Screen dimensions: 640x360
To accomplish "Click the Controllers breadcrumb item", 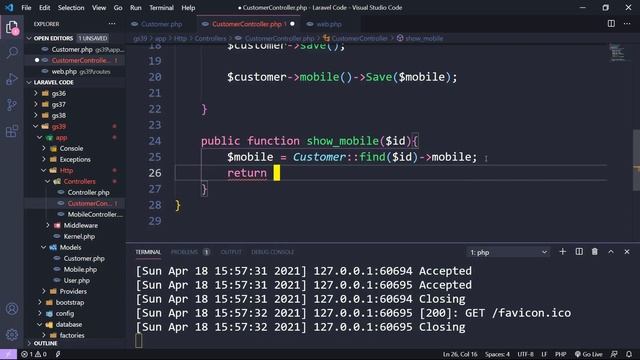I will point(210,38).
